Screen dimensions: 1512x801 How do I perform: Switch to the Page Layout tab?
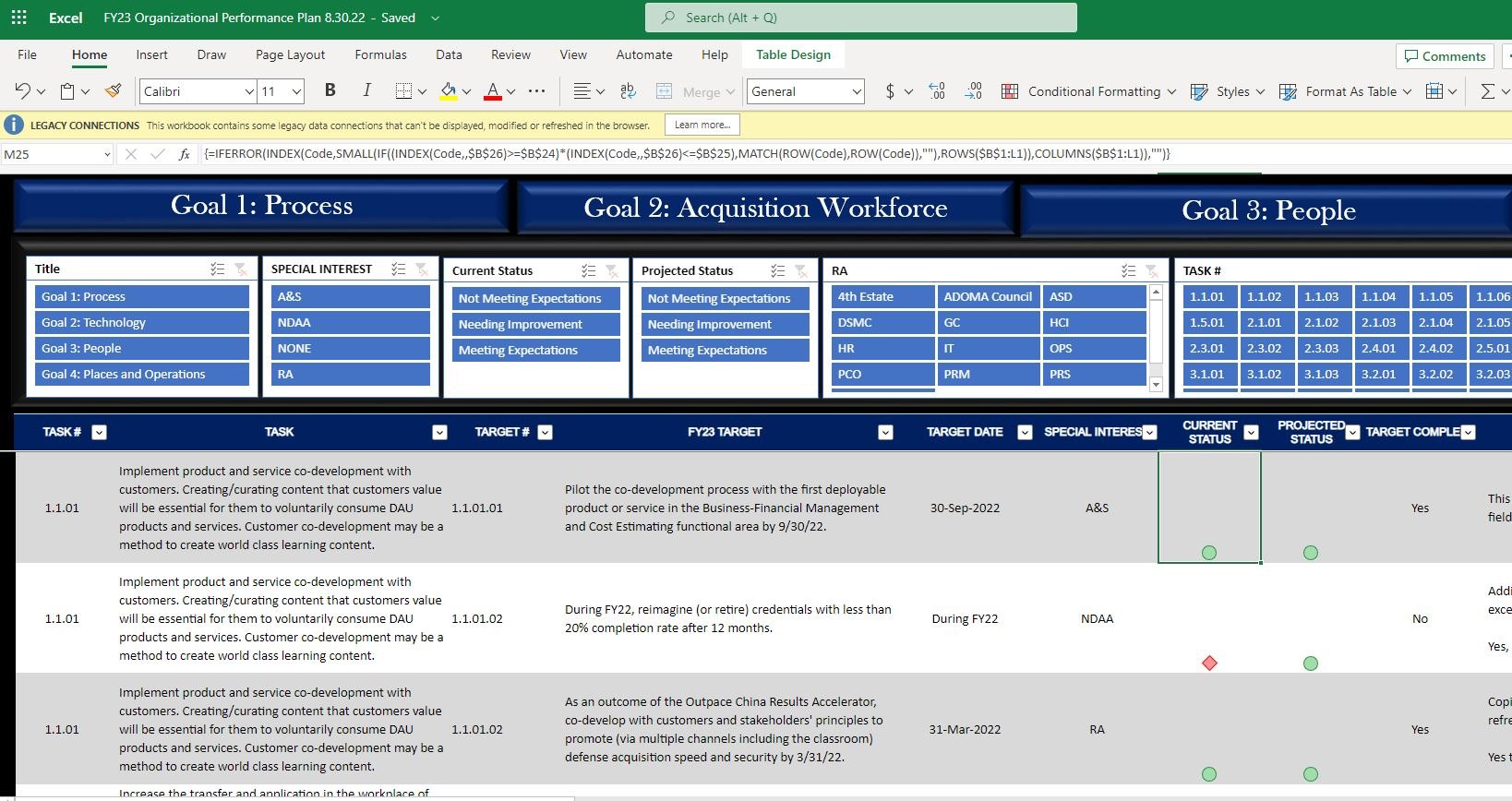290,54
